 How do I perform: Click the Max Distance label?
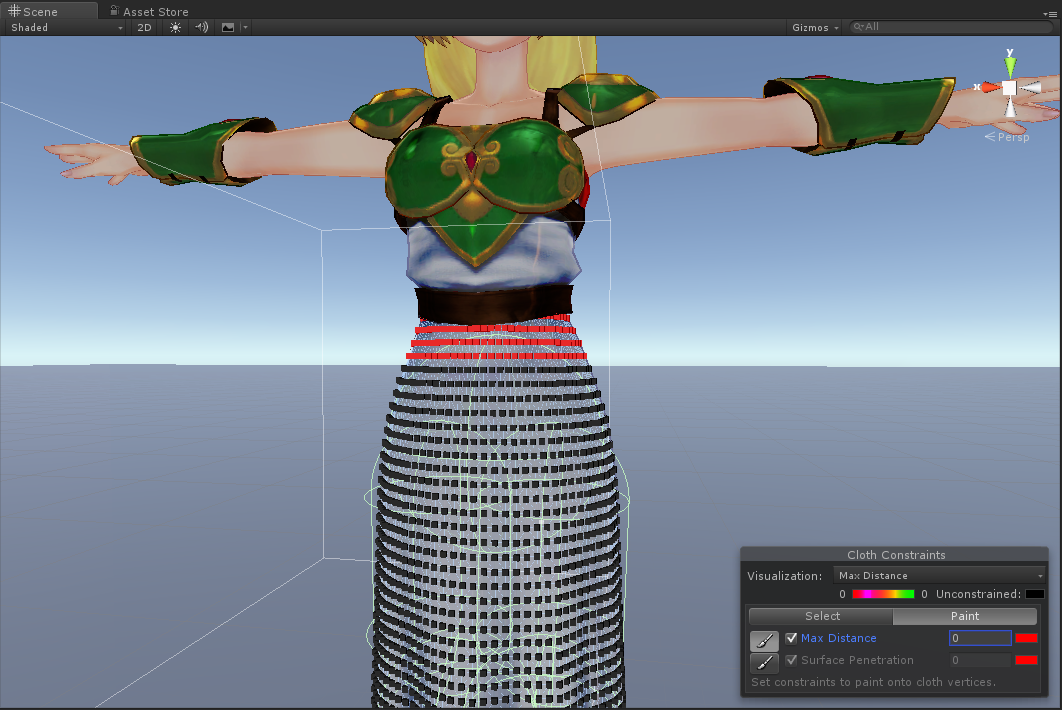838,638
